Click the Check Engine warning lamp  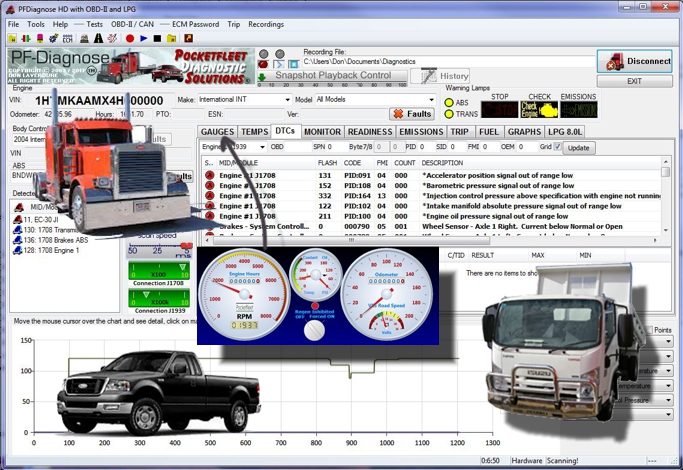(x=539, y=110)
